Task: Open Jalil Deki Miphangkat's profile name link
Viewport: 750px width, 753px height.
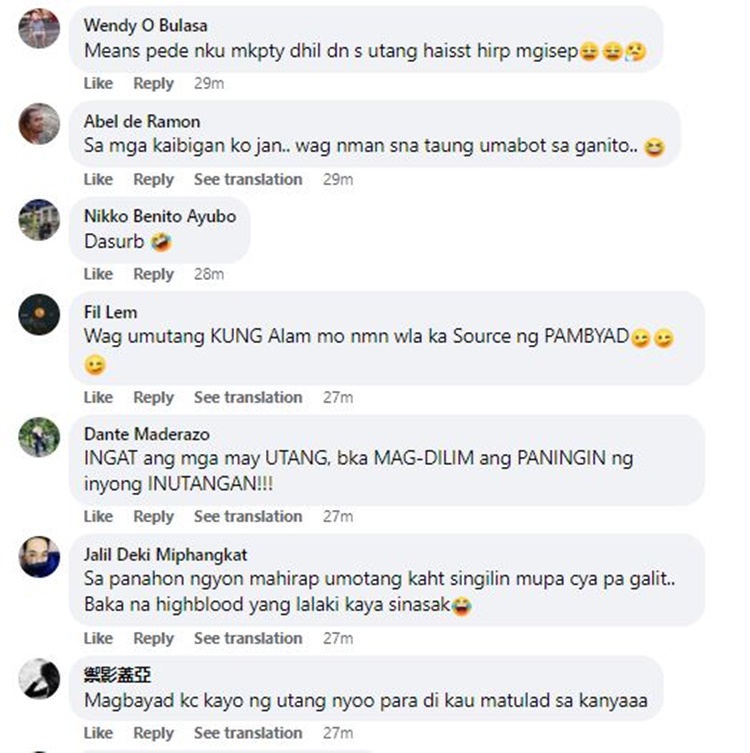Action: point(166,555)
